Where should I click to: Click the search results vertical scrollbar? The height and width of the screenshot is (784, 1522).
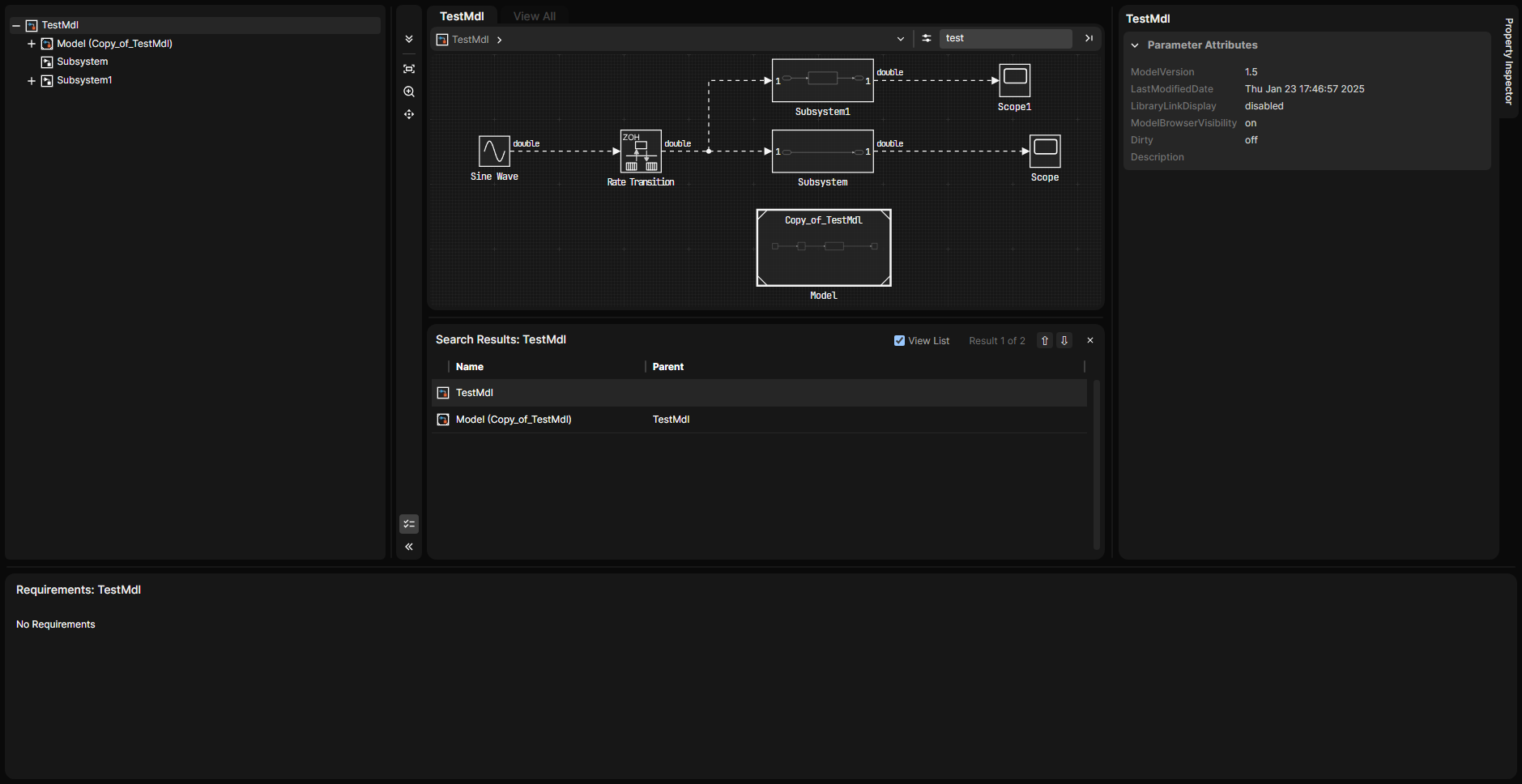point(1097,464)
